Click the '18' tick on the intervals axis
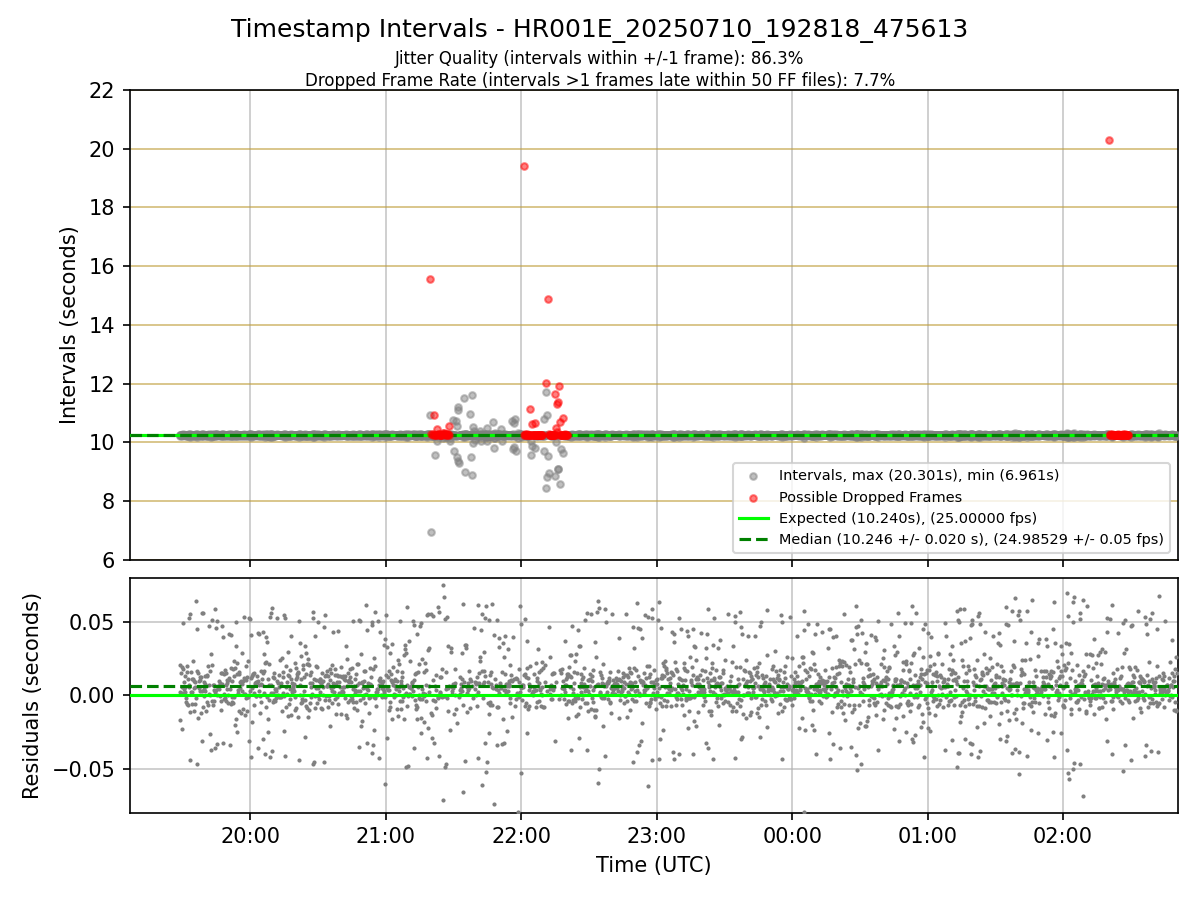This screenshot has width=1200, height=900. [103, 208]
